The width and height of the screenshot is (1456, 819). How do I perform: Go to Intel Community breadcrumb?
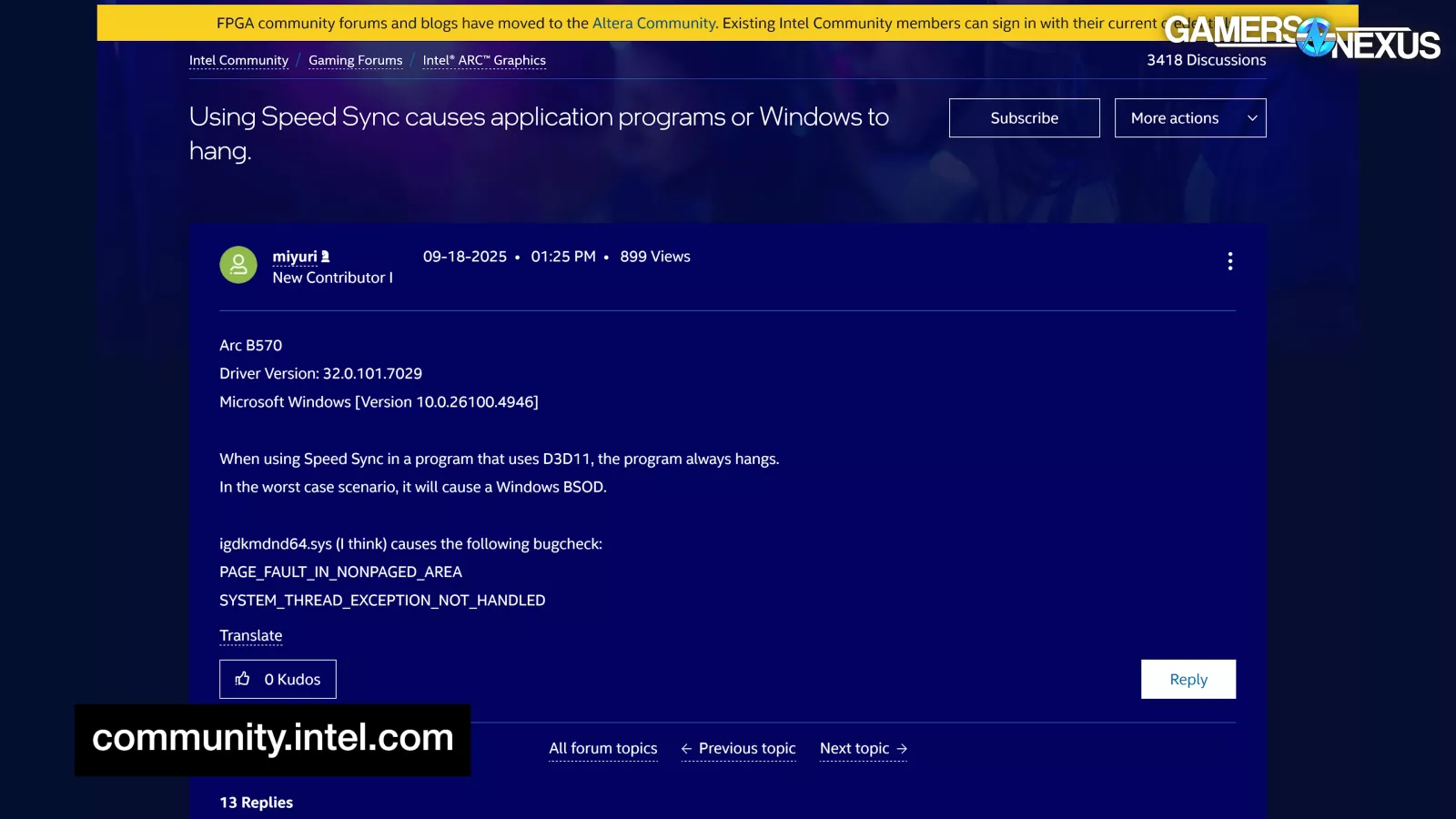(x=238, y=61)
